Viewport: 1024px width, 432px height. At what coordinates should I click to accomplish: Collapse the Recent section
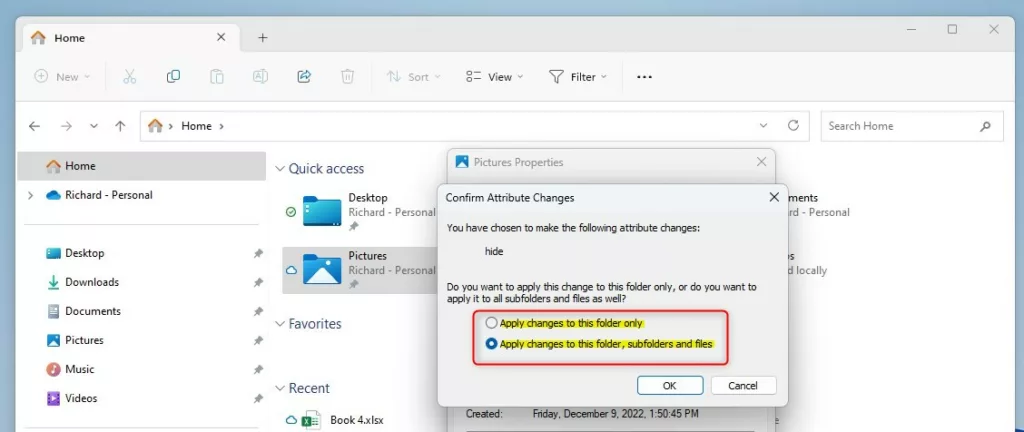click(280, 388)
